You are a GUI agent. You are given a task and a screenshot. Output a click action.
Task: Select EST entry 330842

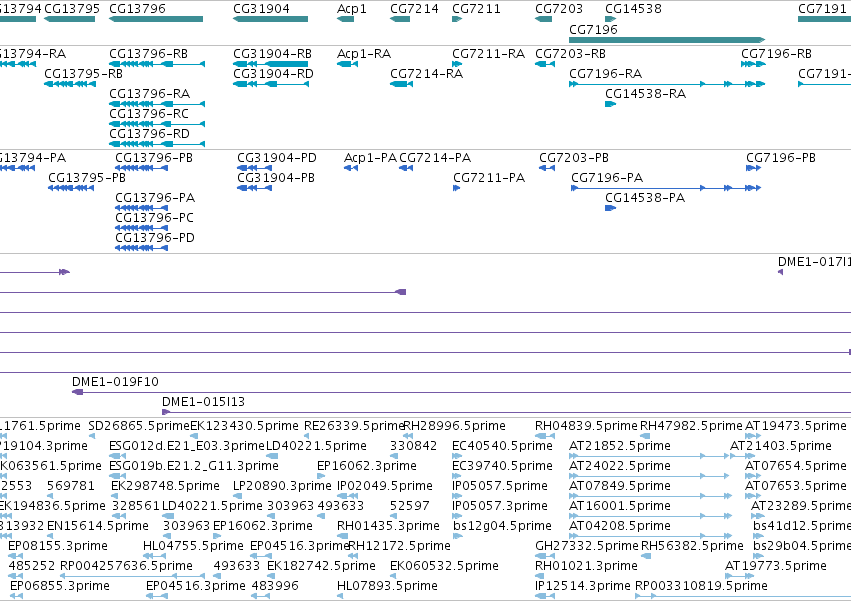coord(394,456)
